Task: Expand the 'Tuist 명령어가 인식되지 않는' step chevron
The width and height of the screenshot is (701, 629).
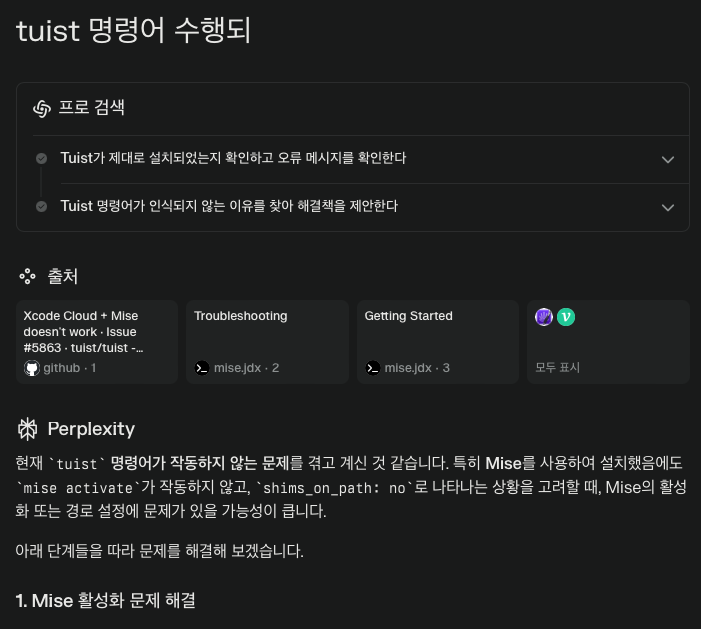Action: (667, 207)
